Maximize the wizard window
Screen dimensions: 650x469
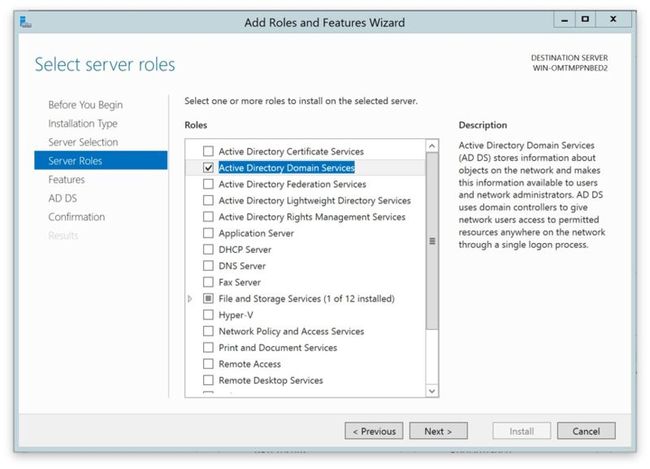pyautogui.click(x=585, y=19)
